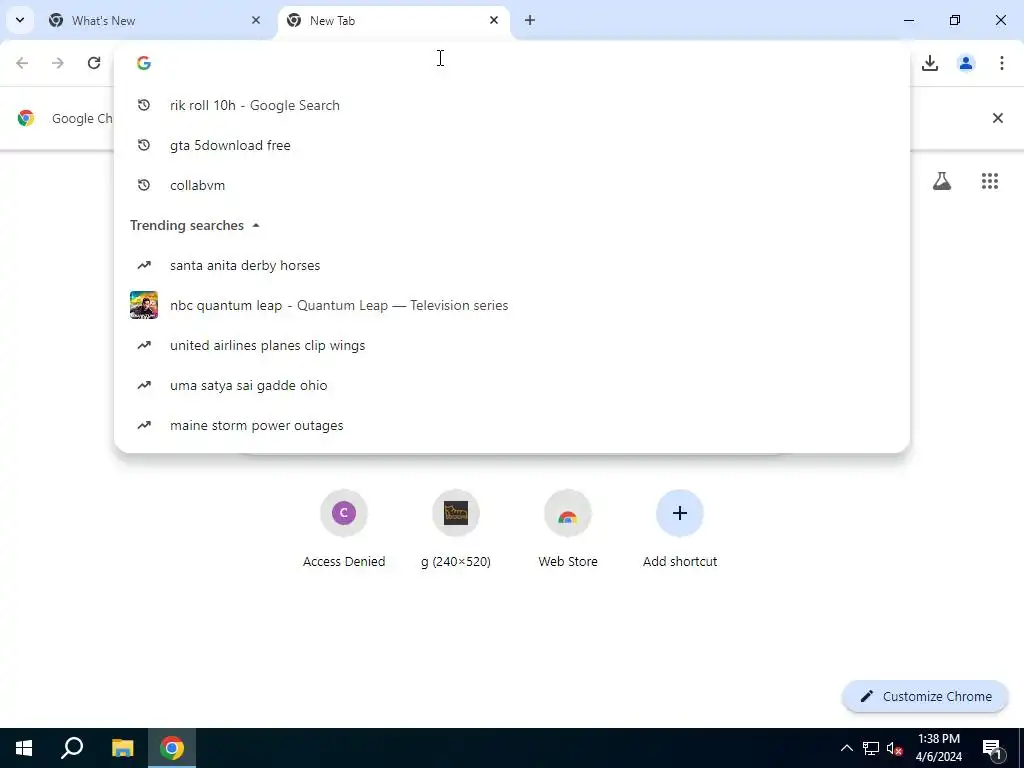Click the muted volume tray icon
1024x768 pixels.
click(x=894, y=748)
